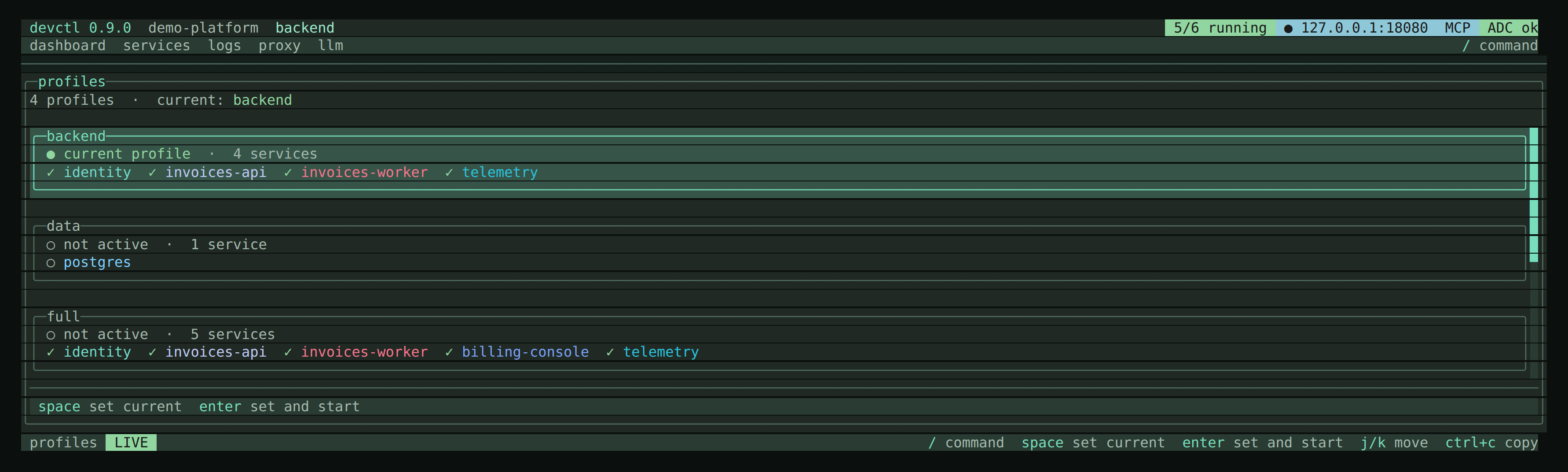This screenshot has height=472, width=1568.
Task: Click j/k move hint in status bar
Action: pyautogui.click(x=1394, y=443)
